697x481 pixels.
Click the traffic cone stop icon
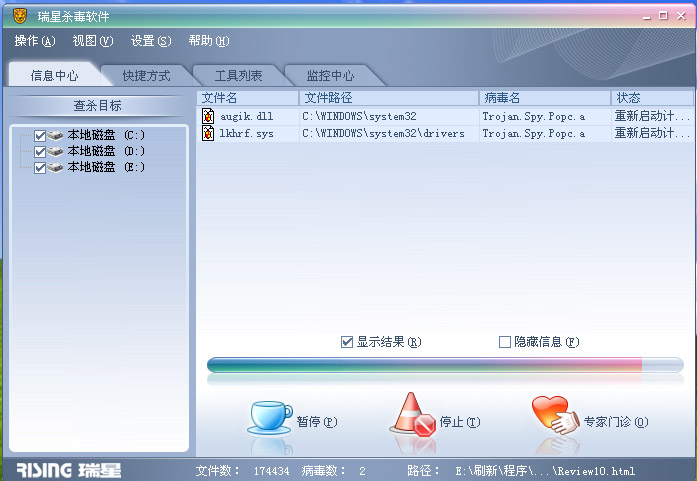[x=413, y=414]
